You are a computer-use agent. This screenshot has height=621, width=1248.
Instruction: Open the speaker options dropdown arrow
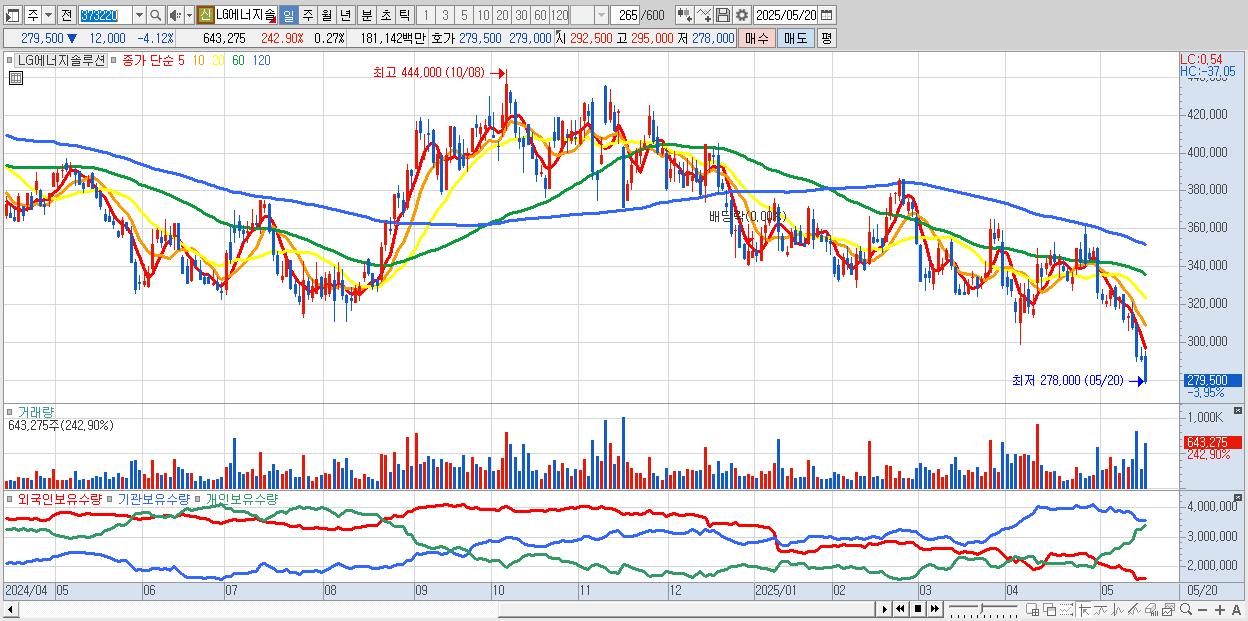click(189, 15)
